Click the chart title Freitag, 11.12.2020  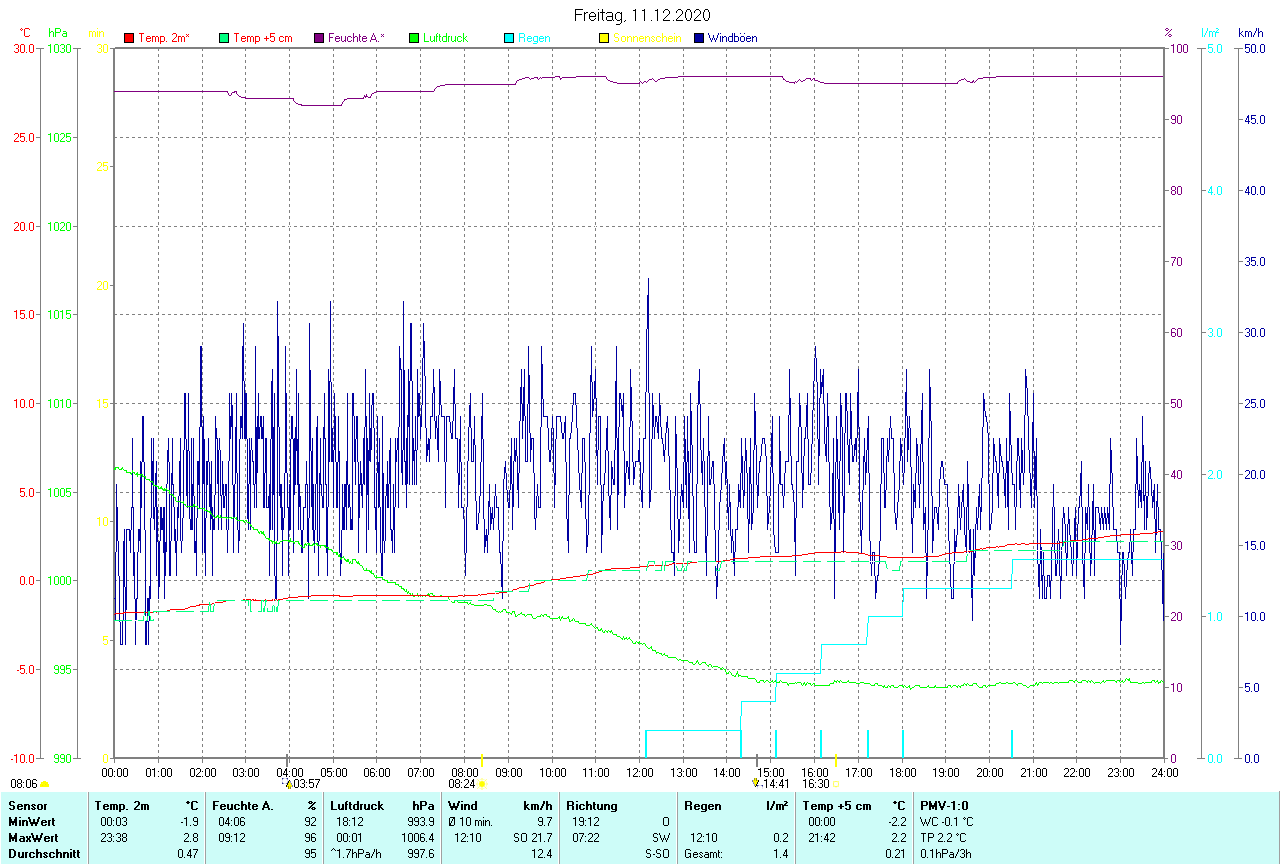point(642,15)
